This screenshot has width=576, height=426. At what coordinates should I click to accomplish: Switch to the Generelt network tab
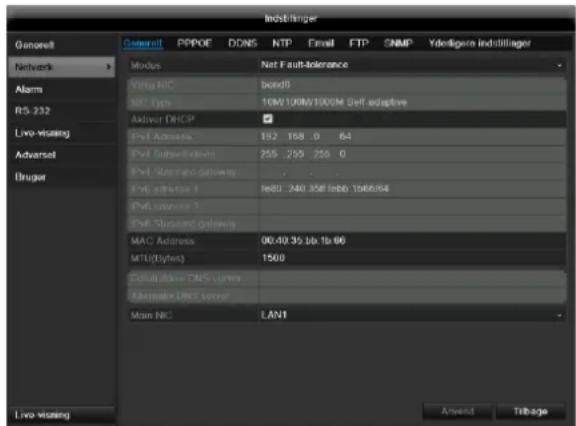(143, 43)
